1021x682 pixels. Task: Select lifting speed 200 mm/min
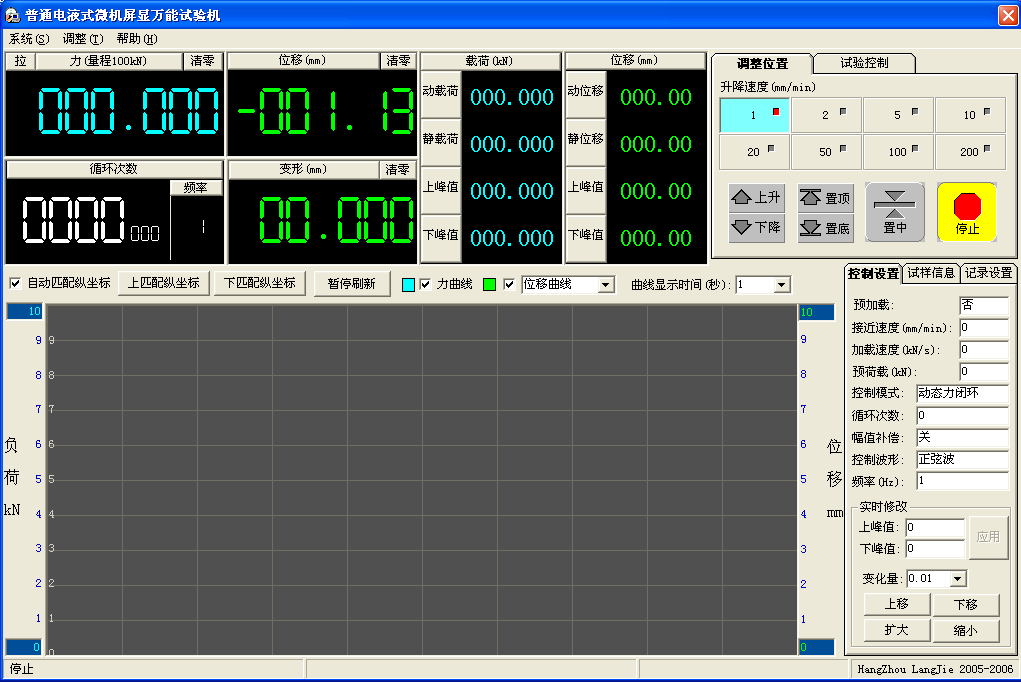(x=971, y=152)
